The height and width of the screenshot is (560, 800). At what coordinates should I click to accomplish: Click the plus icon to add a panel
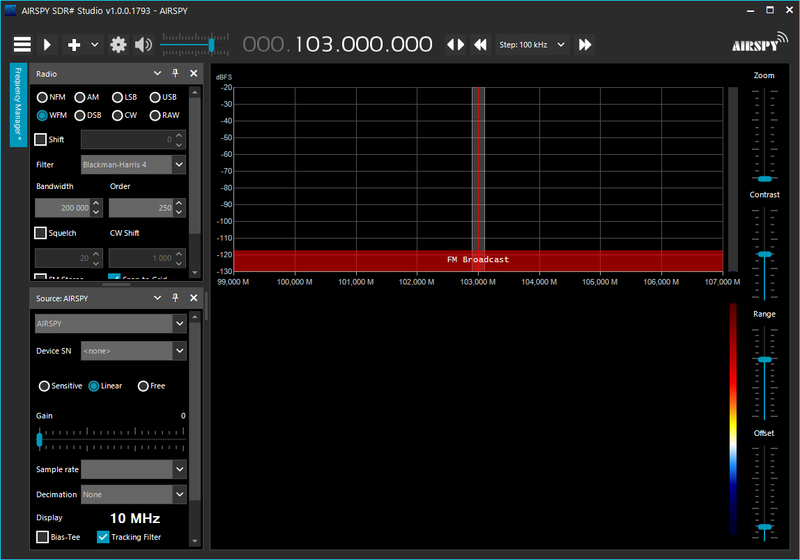click(x=73, y=45)
